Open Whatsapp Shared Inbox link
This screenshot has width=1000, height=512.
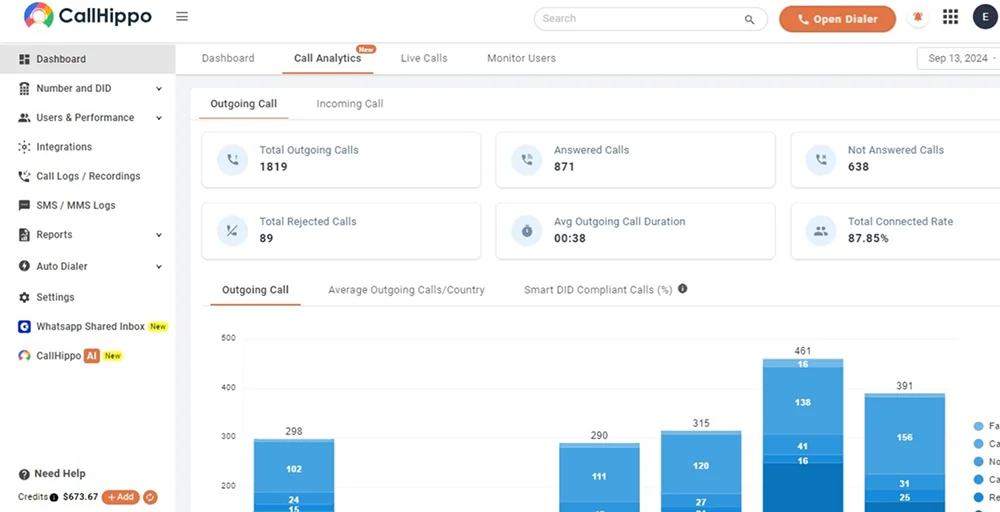coord(91,326)
